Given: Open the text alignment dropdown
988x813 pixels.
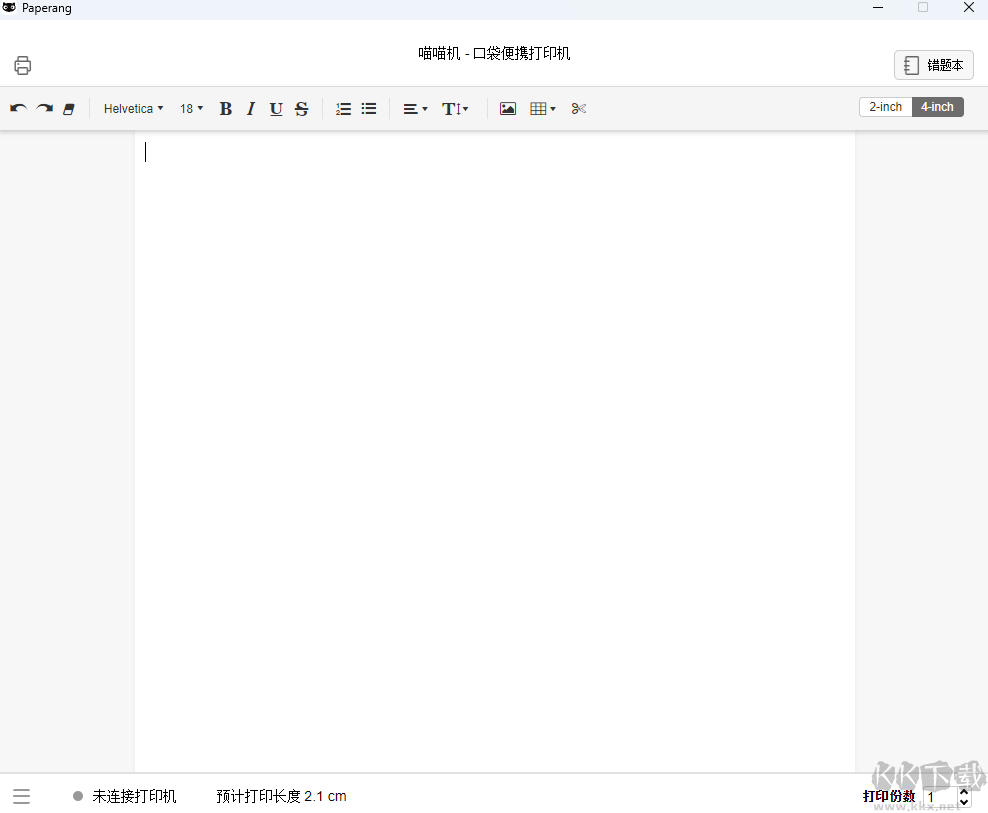Looking at the screenshot, I should pyautogui.click(x=415, y=108).
